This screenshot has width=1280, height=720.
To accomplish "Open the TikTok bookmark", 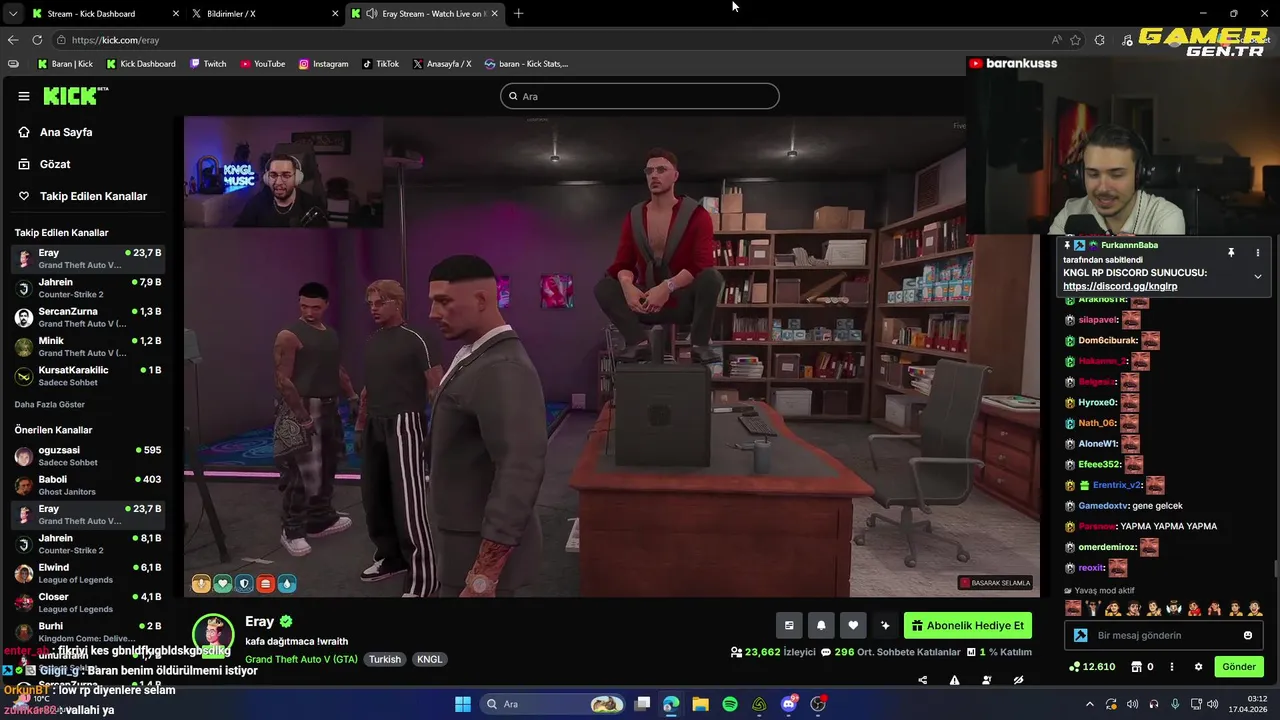I will point(380,64).
